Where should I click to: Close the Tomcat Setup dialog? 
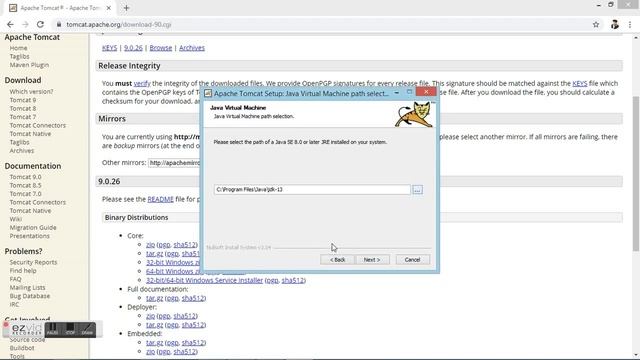[426, 92]
